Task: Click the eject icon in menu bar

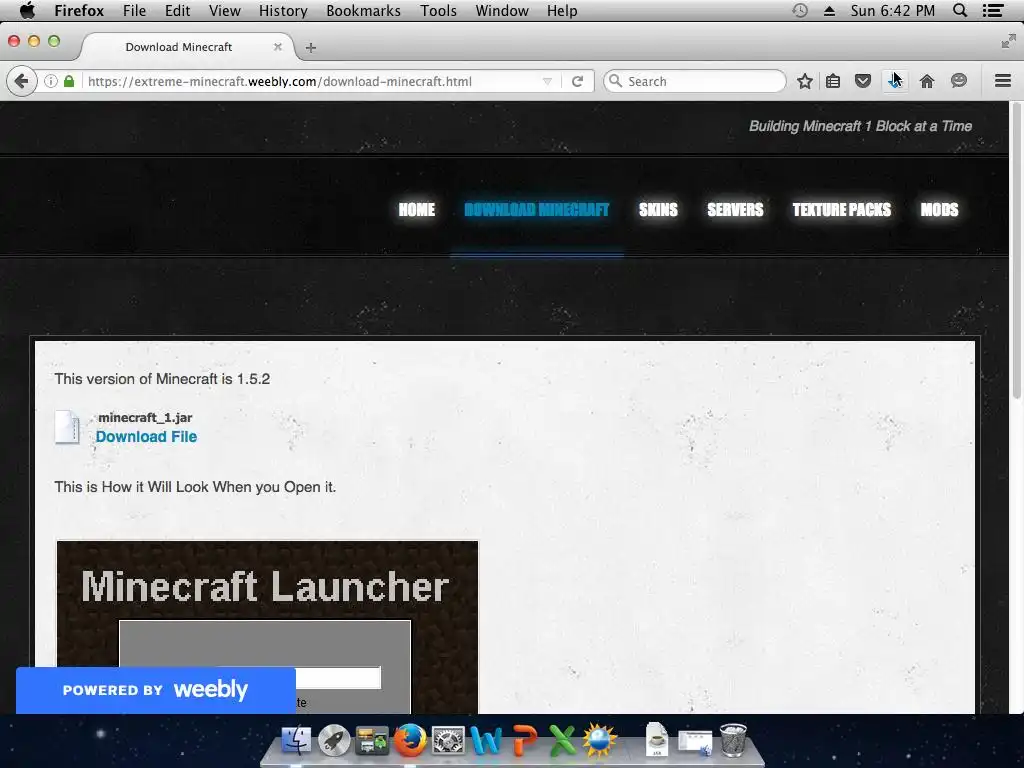Action: point(829,11)
